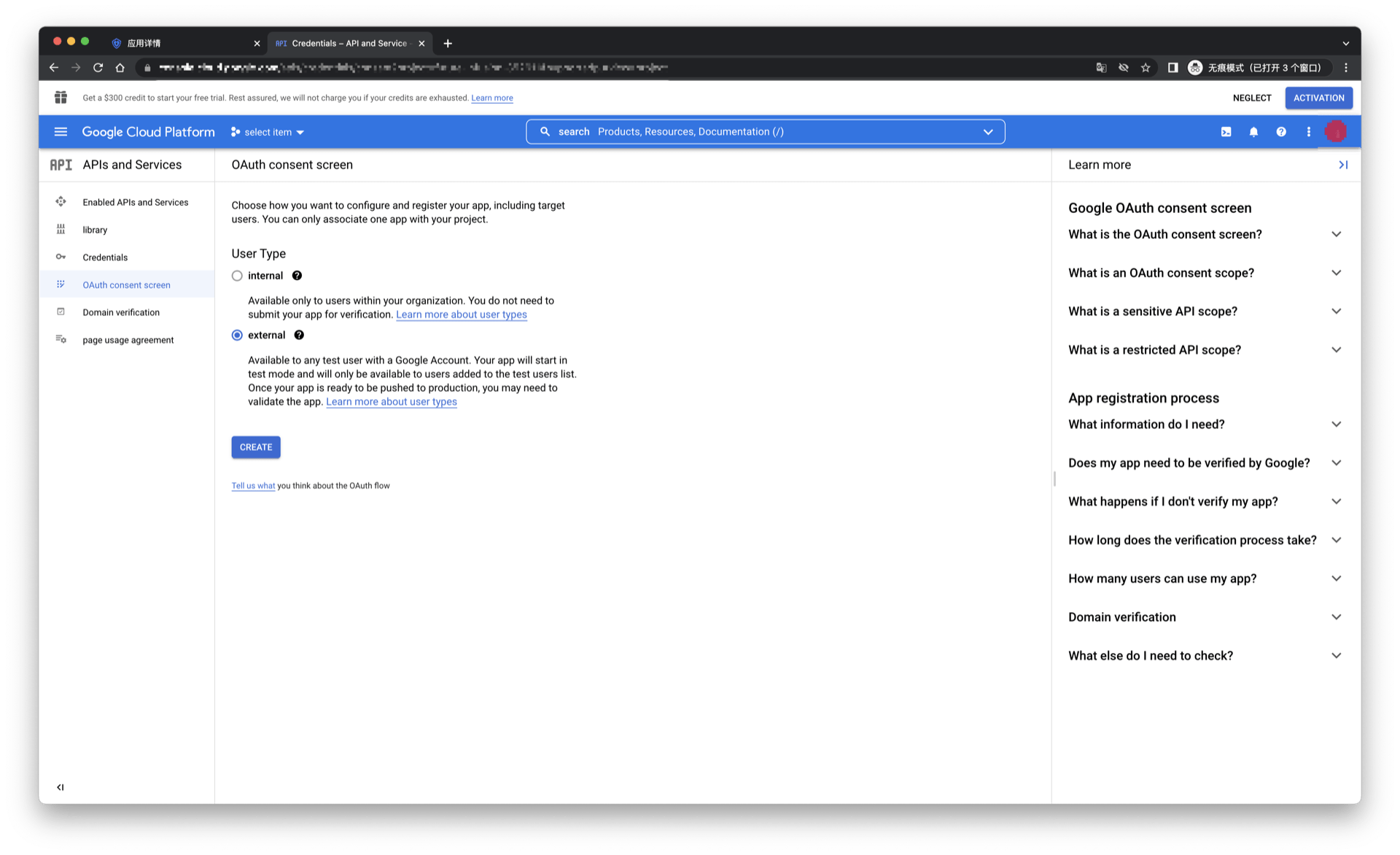1400x855 pixels.
Task: Open Credentials in the left sidebar
Action: [x=105, y=258]
